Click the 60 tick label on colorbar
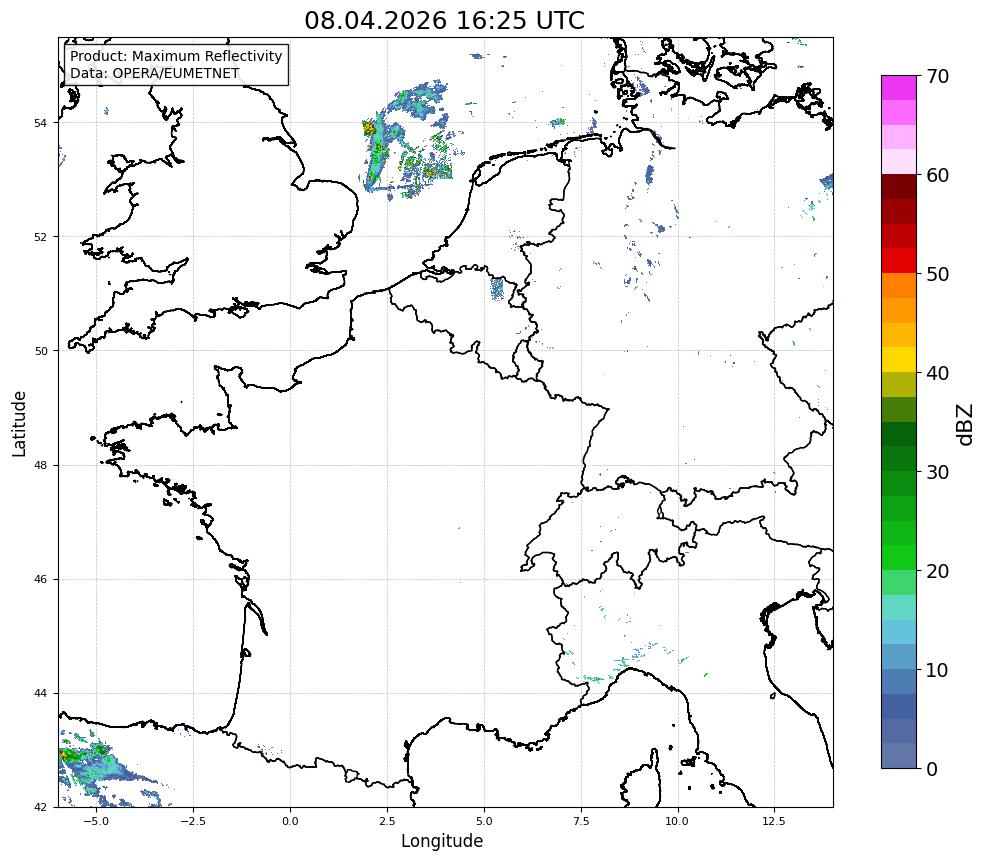This screenshot has height=860, width=985. (x=937, y=175)
